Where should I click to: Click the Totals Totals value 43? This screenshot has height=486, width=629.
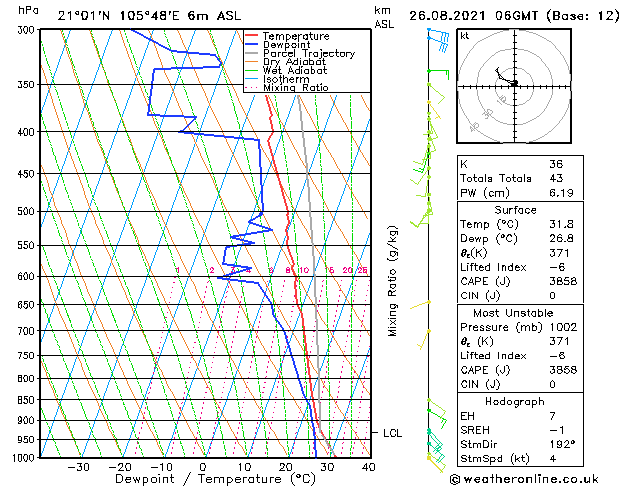tap(556, 178)
